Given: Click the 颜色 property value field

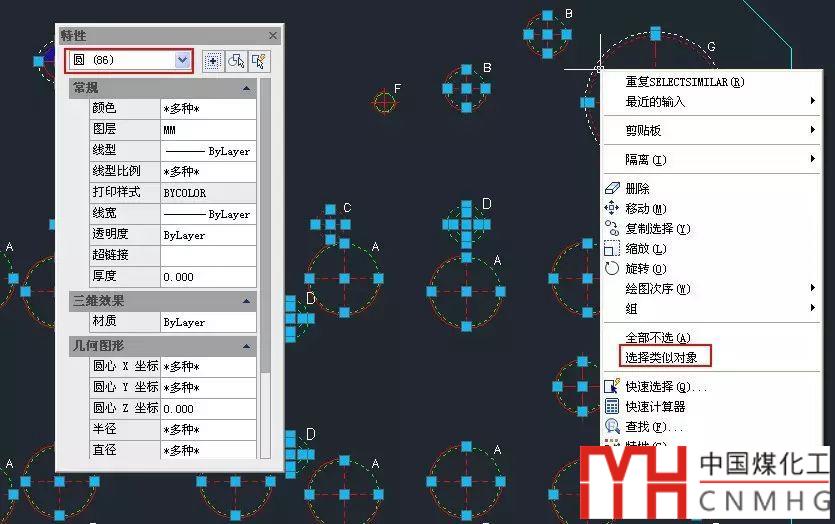Looking at the screenshot, I should click(x=208, y=109).
